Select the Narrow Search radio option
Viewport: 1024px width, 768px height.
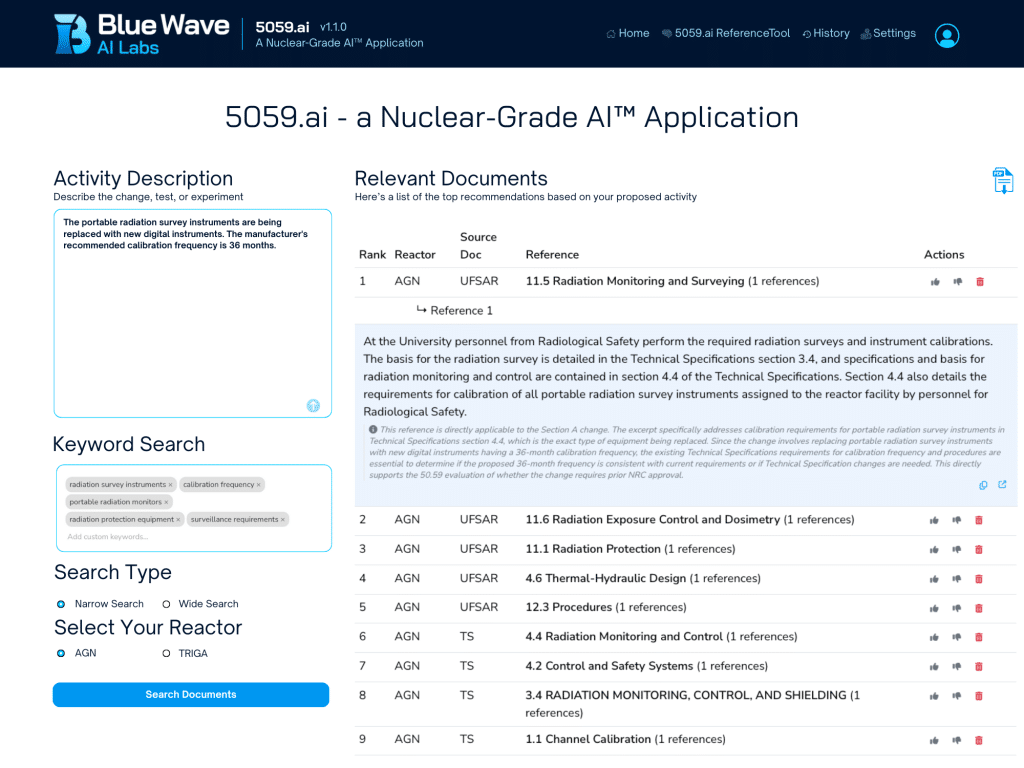pyautogui.click(x=61, y=604)
